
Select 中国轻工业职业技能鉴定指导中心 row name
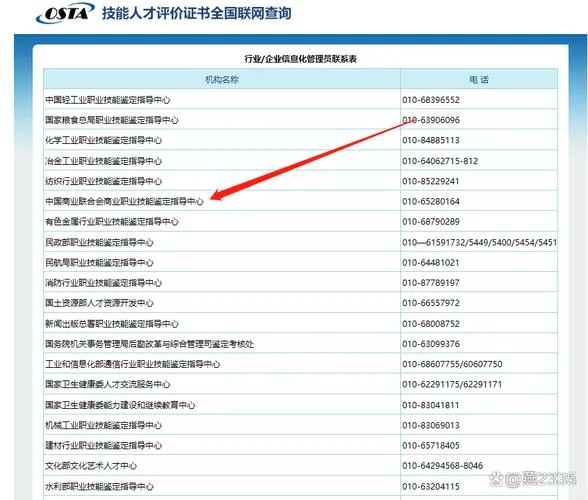108,100
